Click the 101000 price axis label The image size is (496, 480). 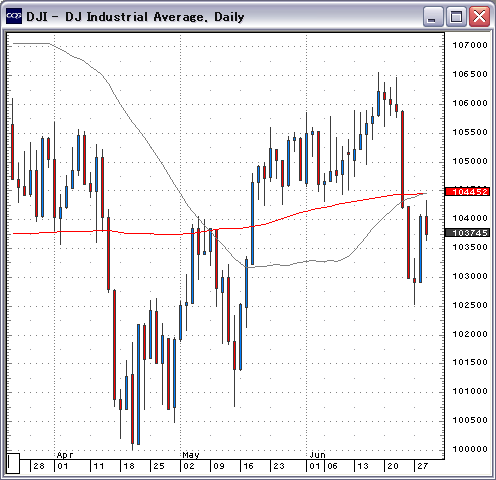tap(470, 391)
